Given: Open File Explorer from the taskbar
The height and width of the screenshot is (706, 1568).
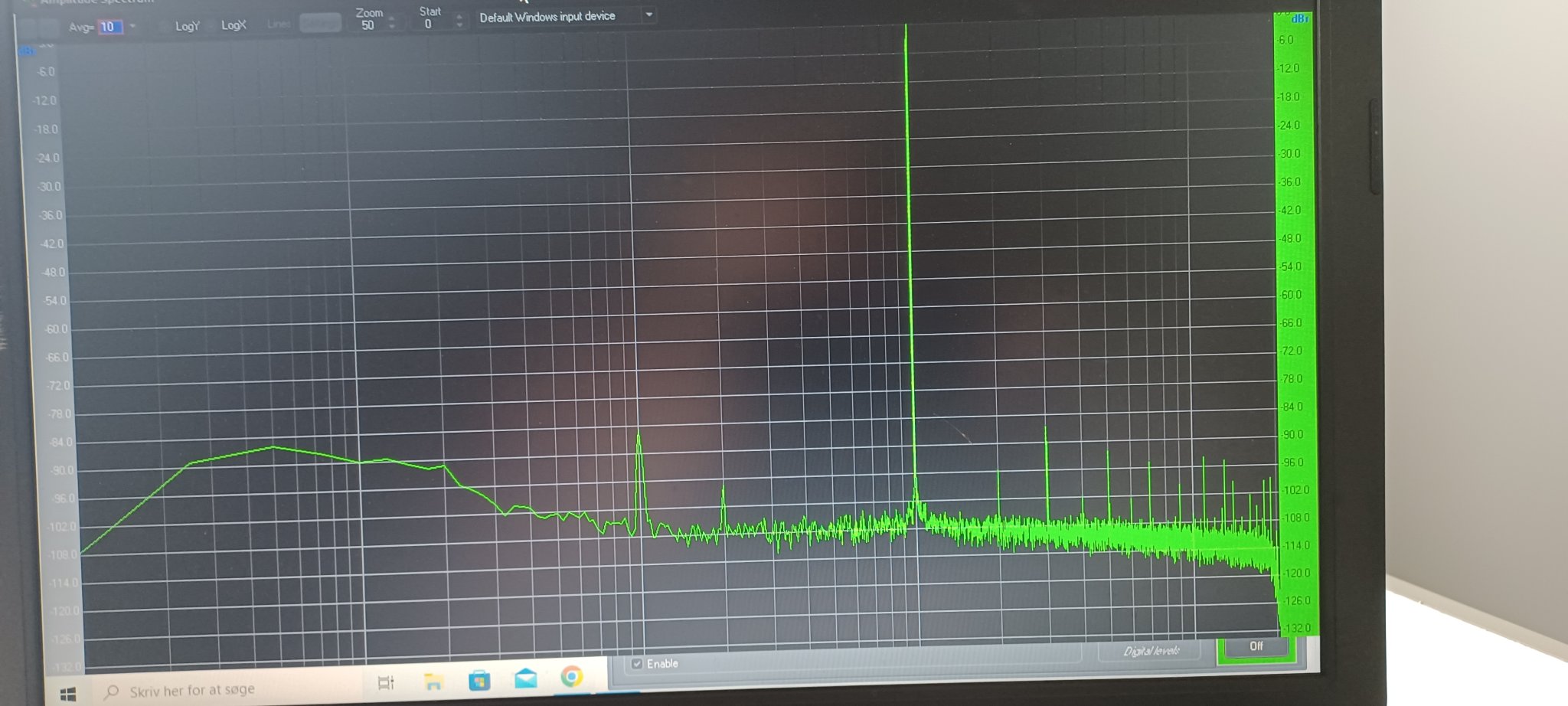Looking at the screenshot, I should tap(433, 681).
